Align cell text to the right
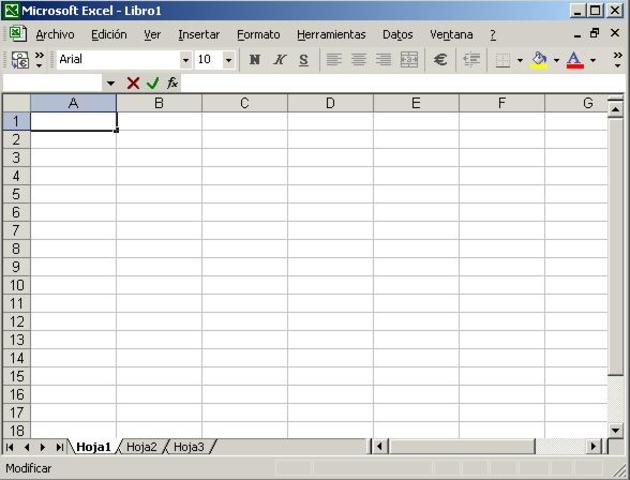The width and height of the screenshot is (630, 480). click(x=383, y=60)
